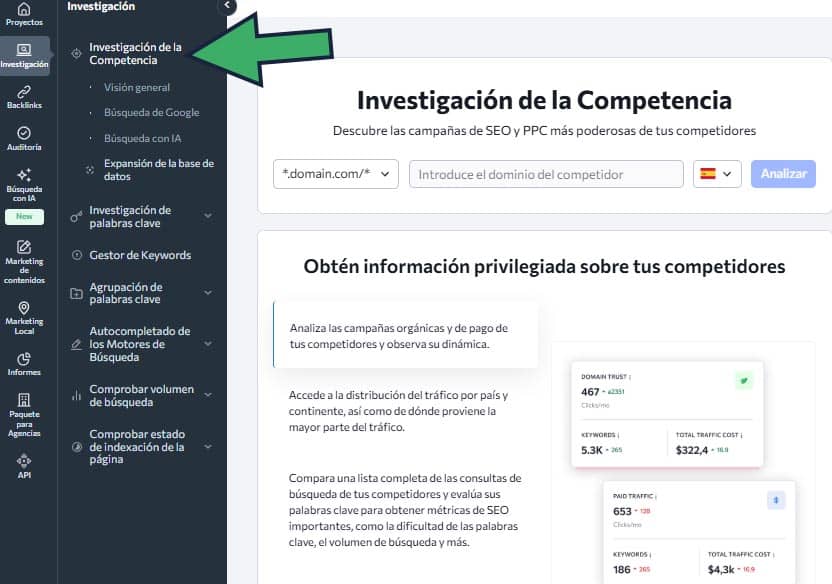
Task: Expand Agrupación de palabras clave section
Action: pos(208,293)
